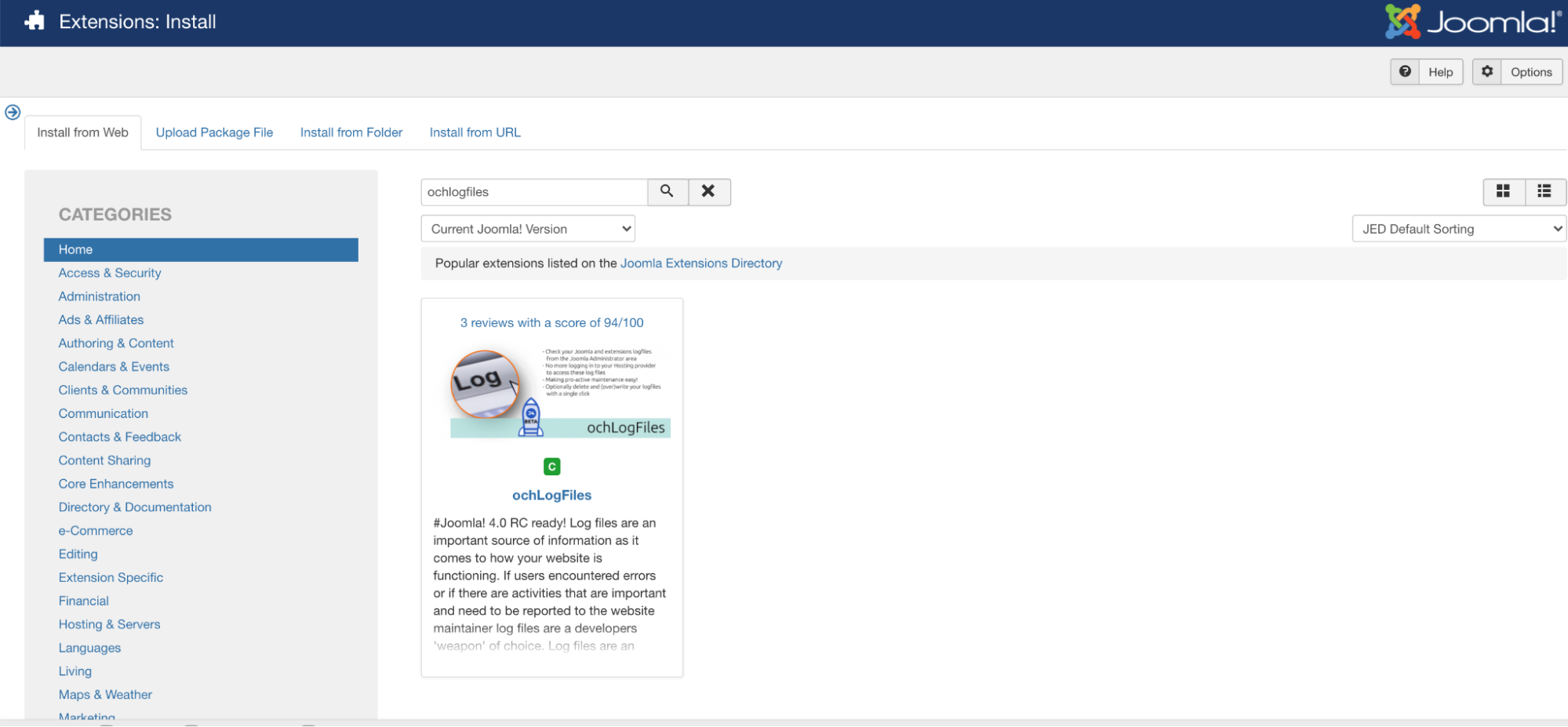This screenshot has height=727, width=1568.
Task: Open the Install from URL tab
Action: coord(475,133)
